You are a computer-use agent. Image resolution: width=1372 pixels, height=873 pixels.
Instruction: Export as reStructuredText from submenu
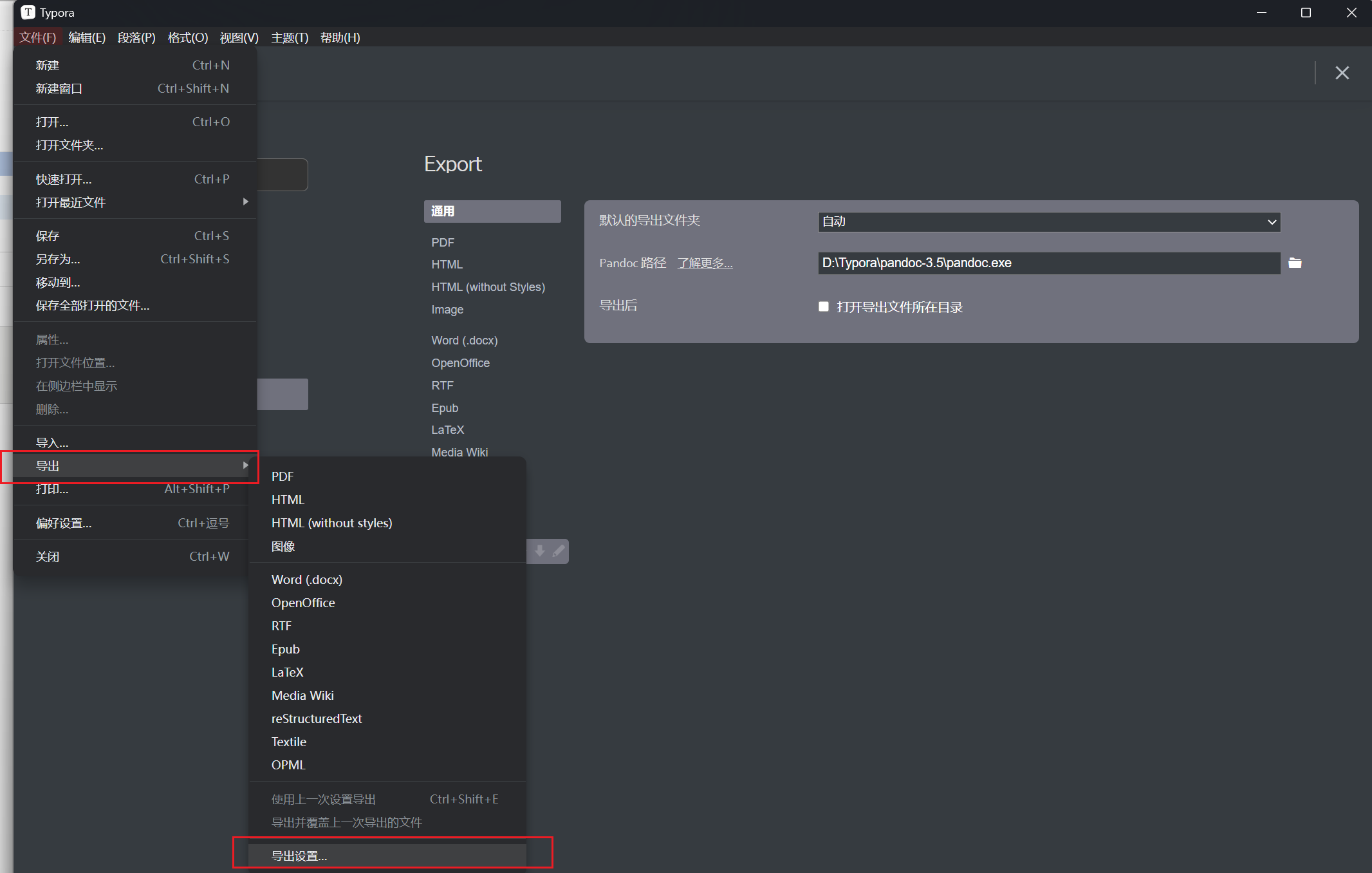[x=387, y=718]
